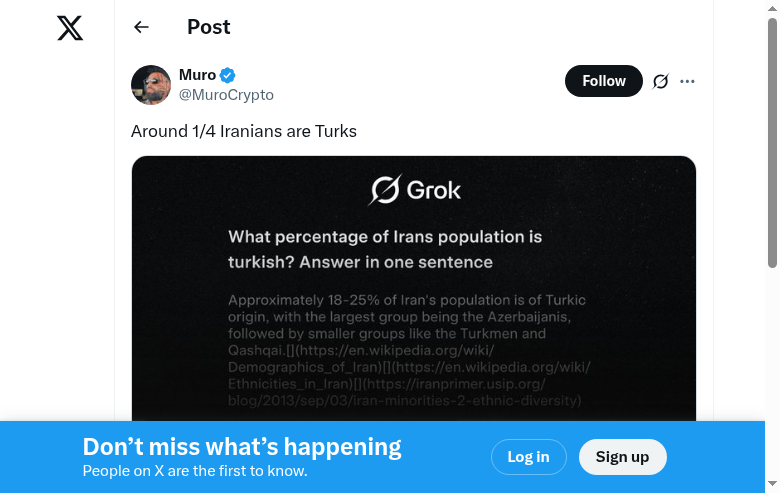Open the three-dot More menu

tap(687, 81)
